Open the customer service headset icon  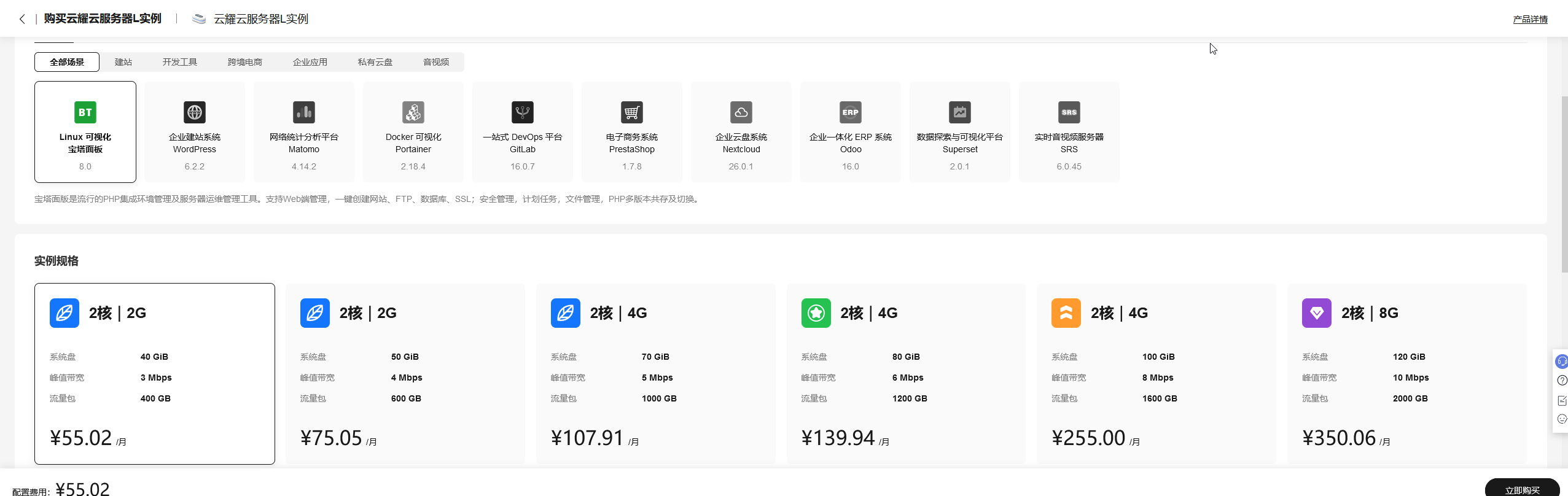(1562, 361)
